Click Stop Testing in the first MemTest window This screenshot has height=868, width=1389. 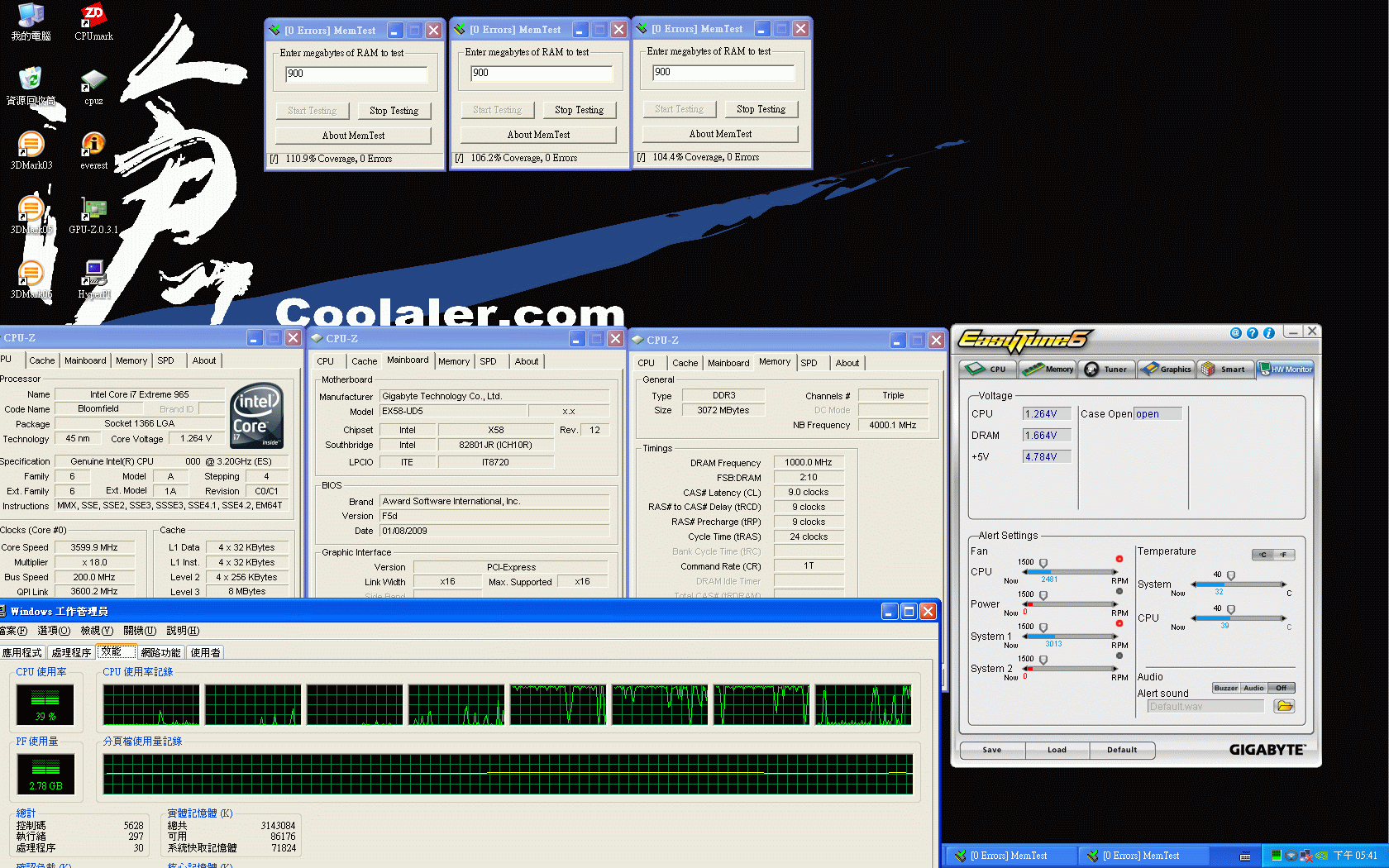point(394,111)
